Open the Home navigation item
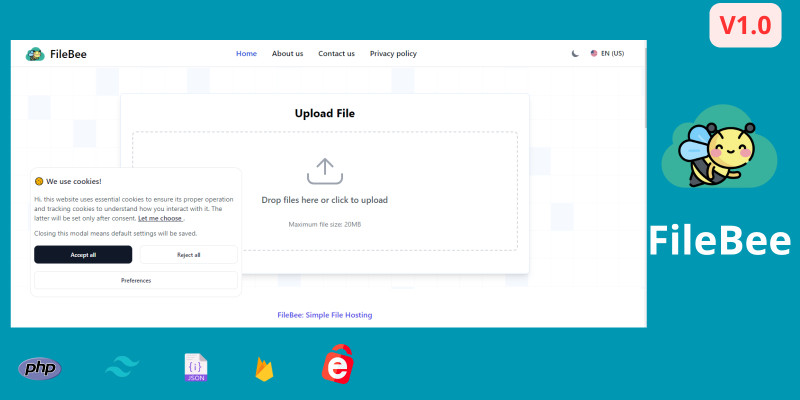 click(x=246, y=54)
